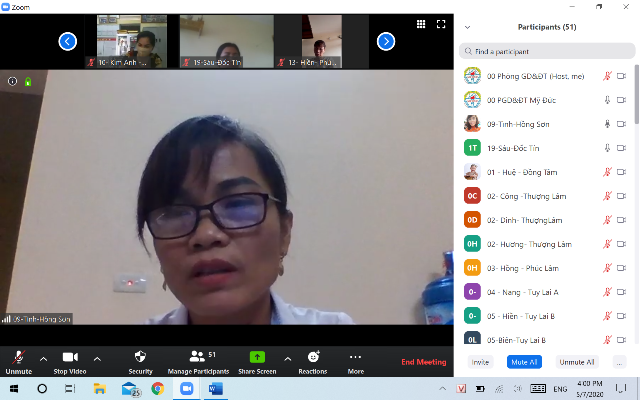Click mic icon for 05-Biên-Tuy Lai B
Screen dimensions: 640x400
(607, 340)
